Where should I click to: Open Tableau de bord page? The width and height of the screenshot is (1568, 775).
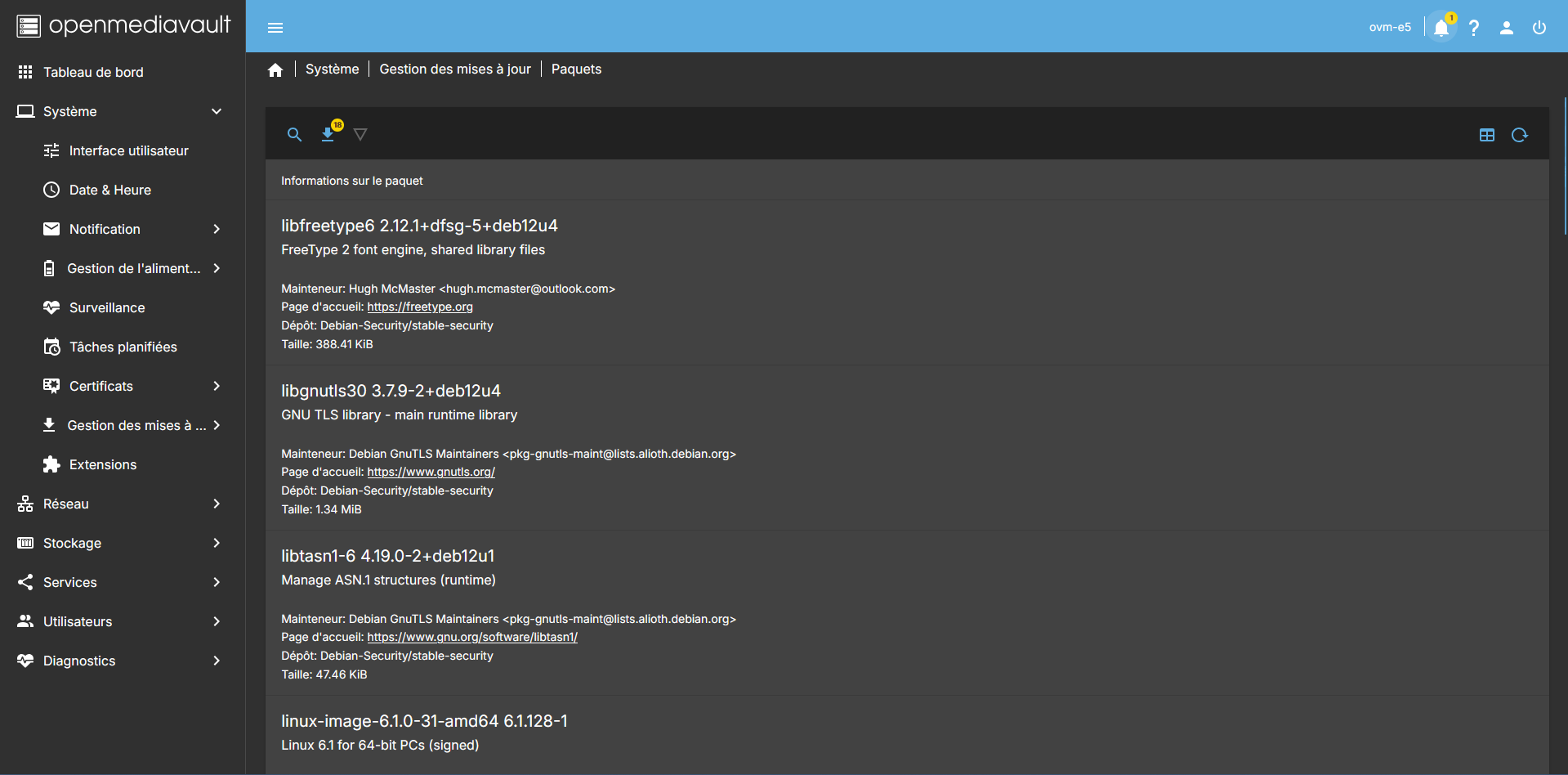(93, 72)
